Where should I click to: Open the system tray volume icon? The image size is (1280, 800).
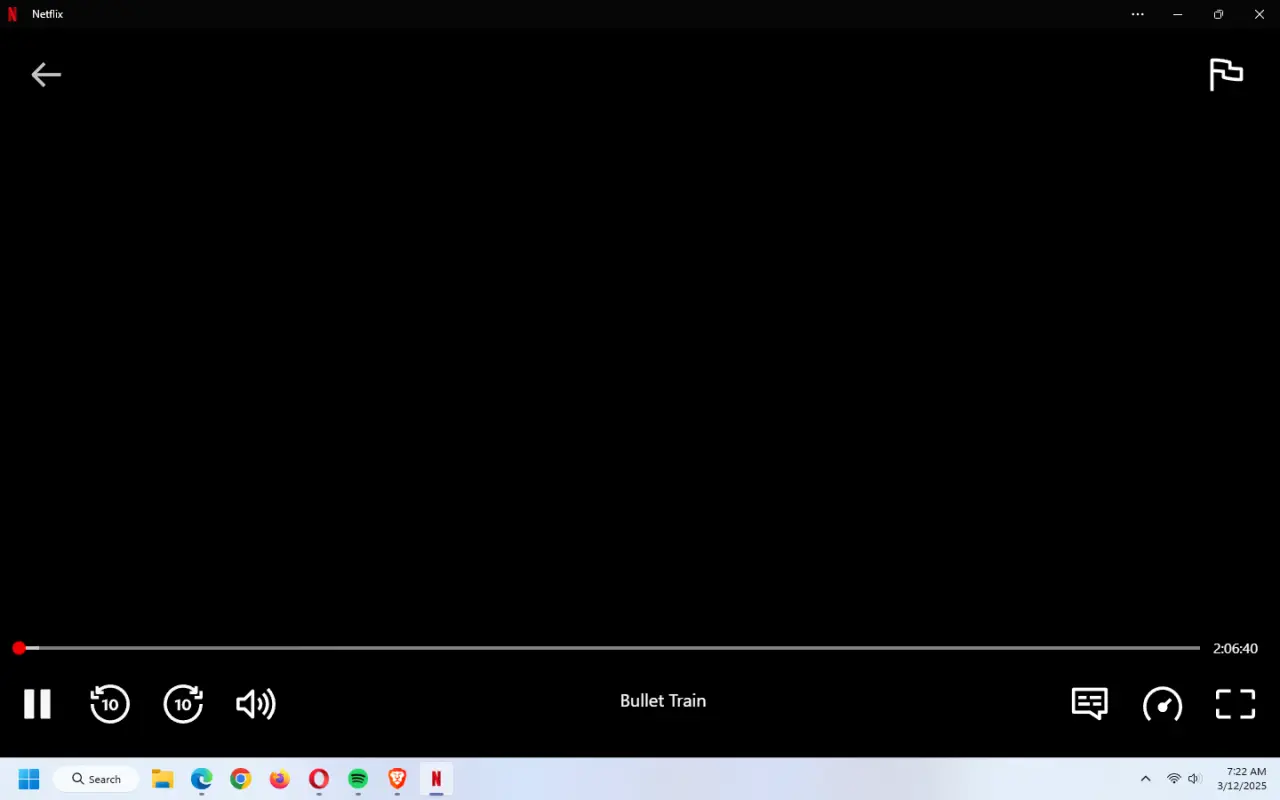[x=1194, y=779]
